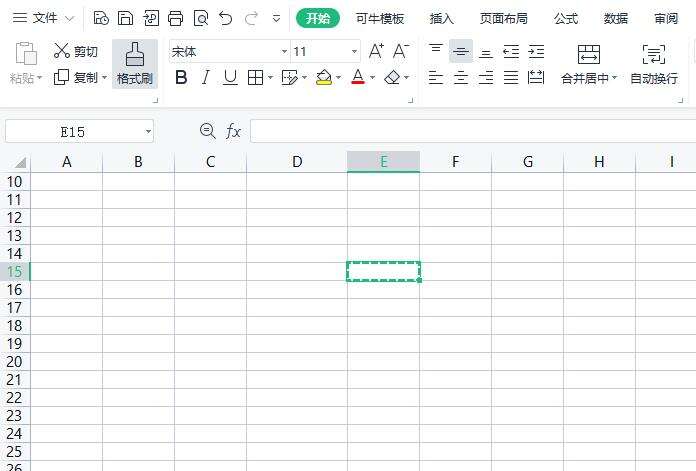Click the 剪切 cut button
The image size is (696, 471).
point(75,51)
